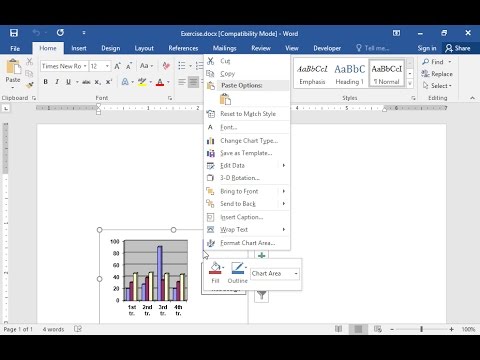Image resolution: width=480 pixels, height=360 pixels.
Task: Click the Find button in Editing group
Action: (437, 62)
